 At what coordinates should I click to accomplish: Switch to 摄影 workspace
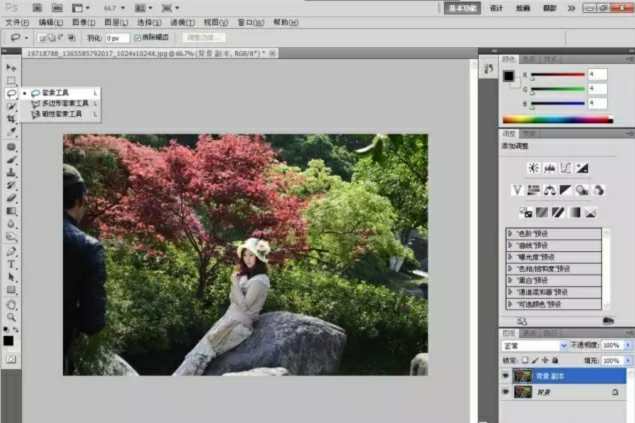(x=550, y=8)
